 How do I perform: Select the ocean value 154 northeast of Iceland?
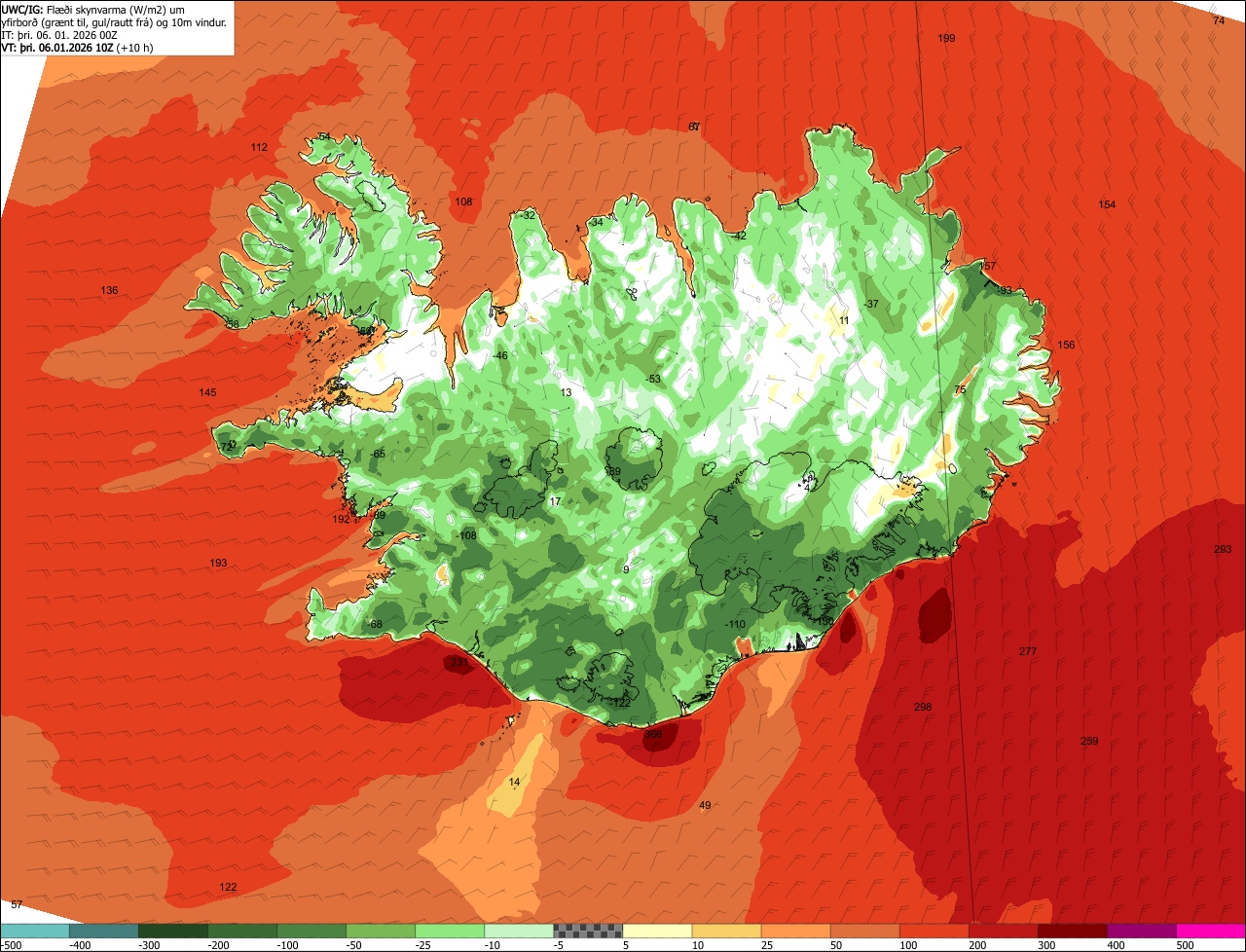click(1107, 204)
